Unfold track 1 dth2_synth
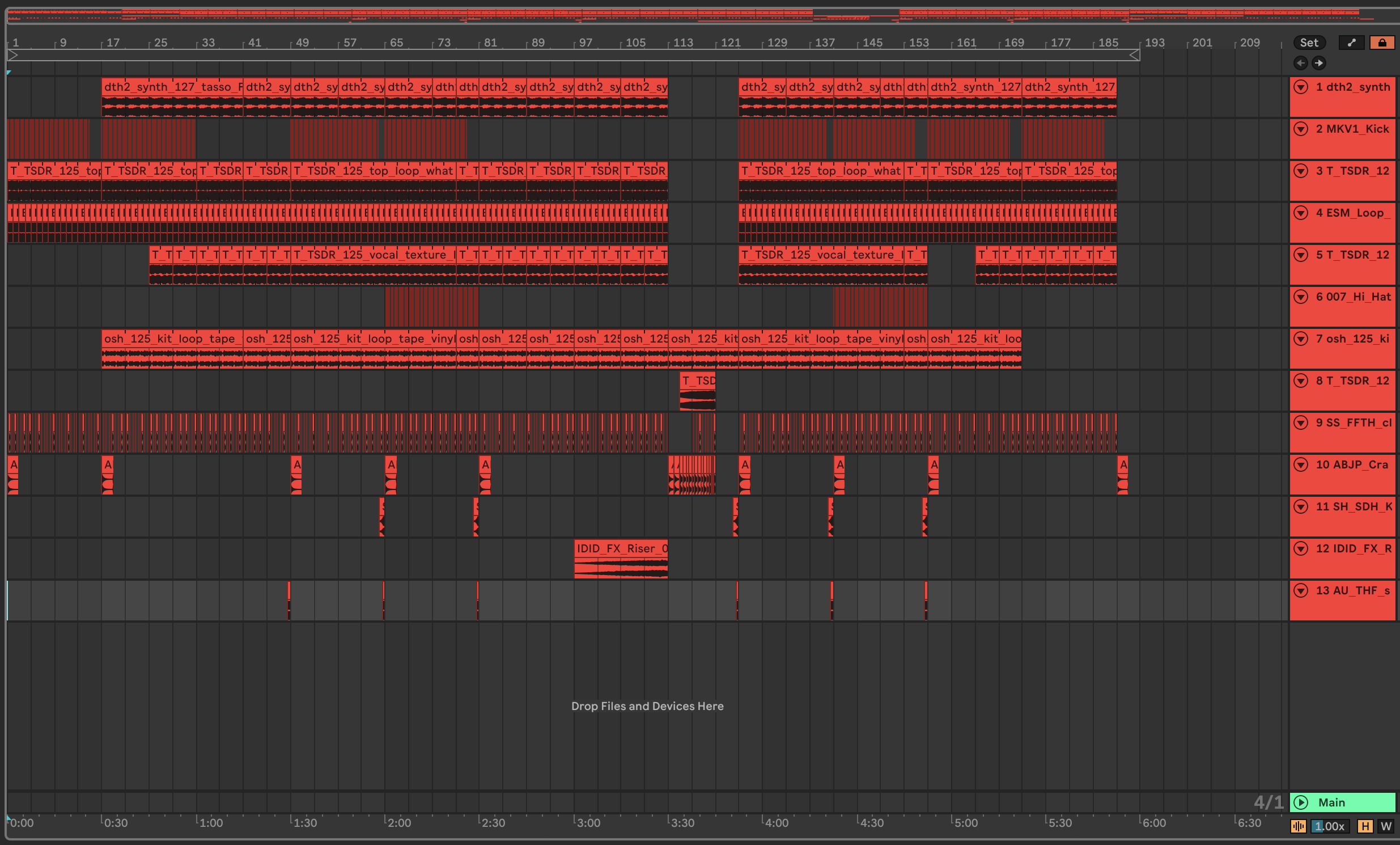 tap(1301, 87)
